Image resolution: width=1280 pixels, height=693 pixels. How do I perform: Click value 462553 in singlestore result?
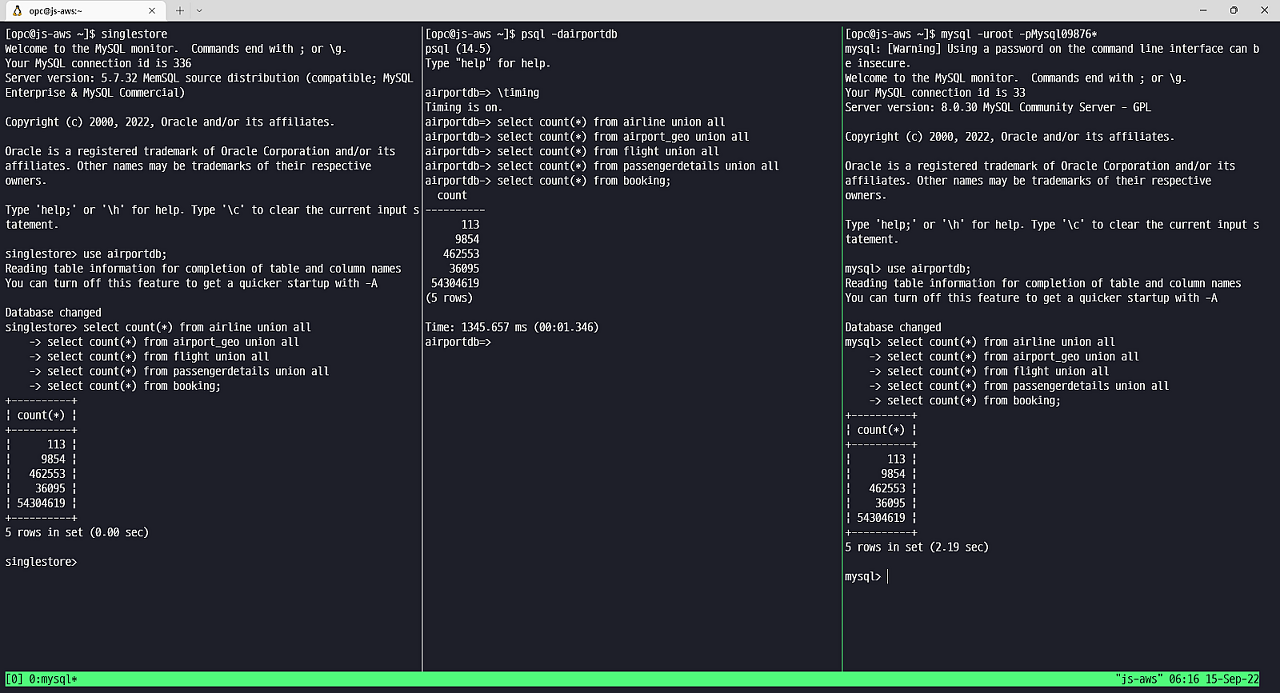coord(47,474)
